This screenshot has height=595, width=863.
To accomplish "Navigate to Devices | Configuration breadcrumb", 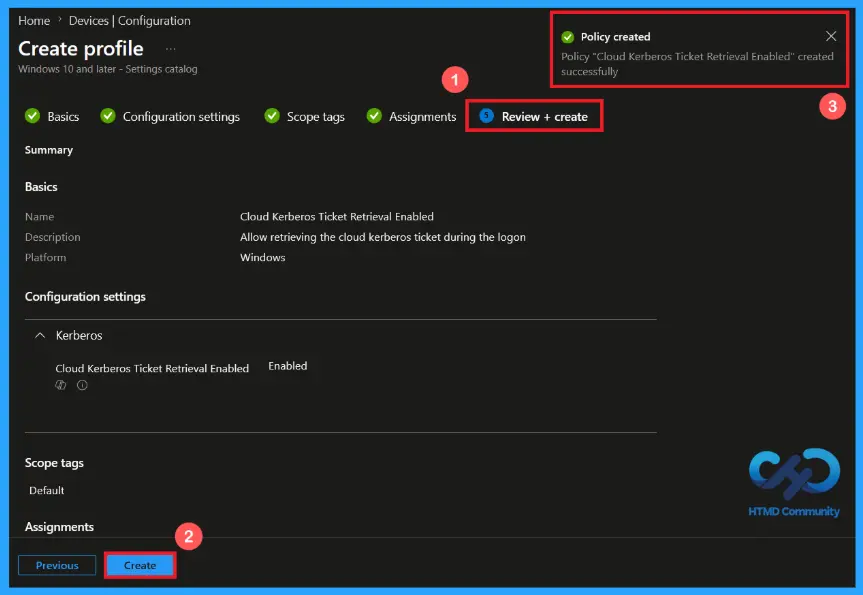I will pyautogui.click(x=129, y=21).
